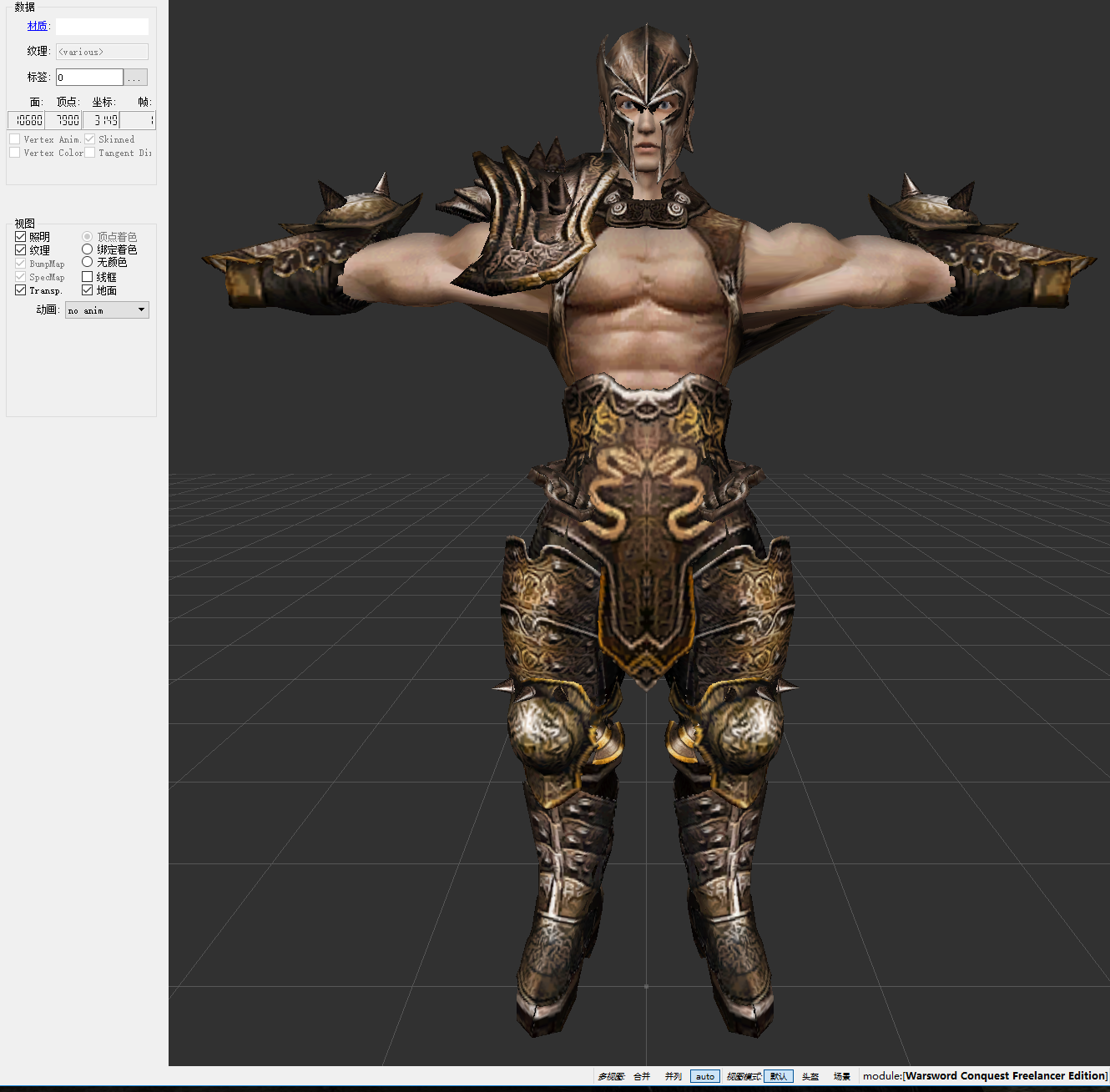Click the 标签 flags input field
1110x1092 pixels.
click(x=89, y=78)
